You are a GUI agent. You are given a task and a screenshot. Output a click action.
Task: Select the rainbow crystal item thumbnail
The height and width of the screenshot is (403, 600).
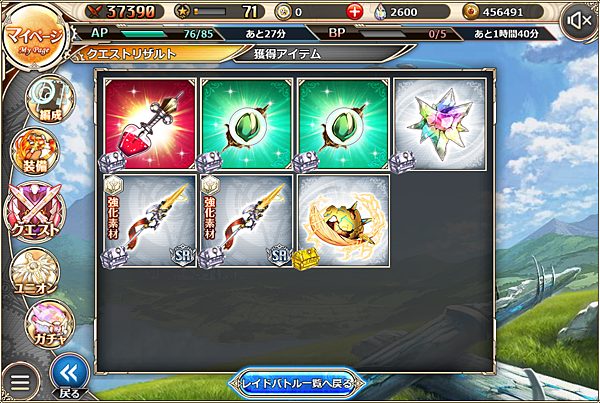[x=440, y=124]
